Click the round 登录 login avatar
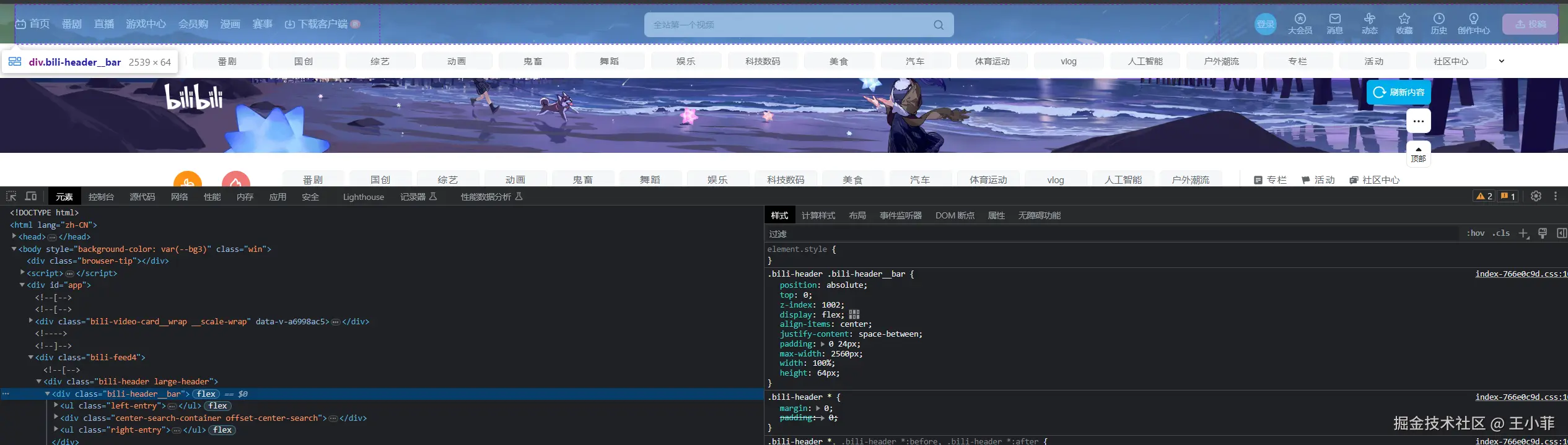 pyautogui.click(x=1266, y=24)
